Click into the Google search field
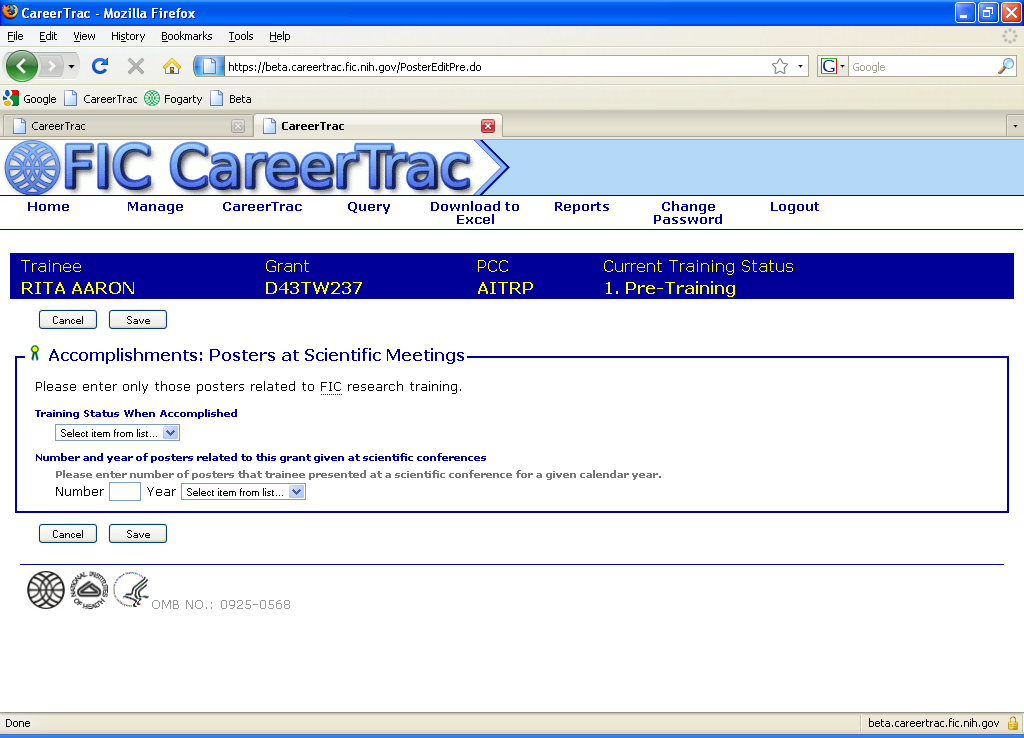The image size is (1024, 738). click(x=923, y=67)
